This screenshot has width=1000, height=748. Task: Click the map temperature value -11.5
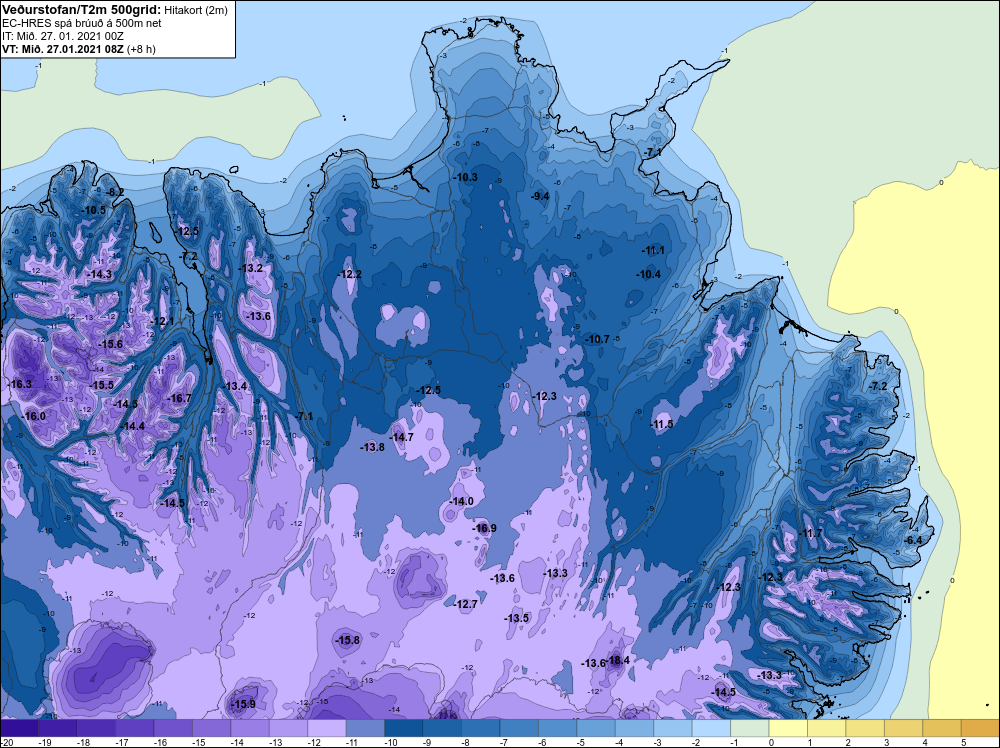[x=661, y=424]
